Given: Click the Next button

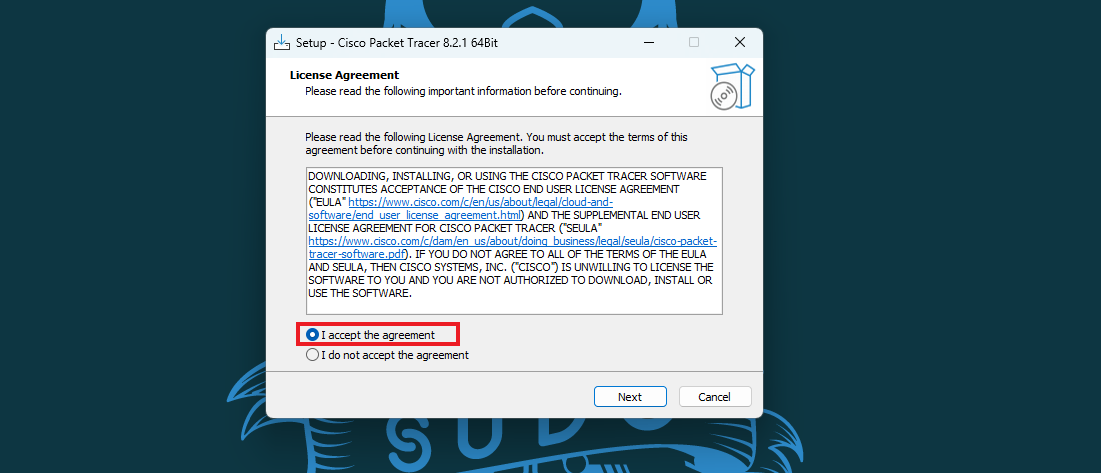Looking at the screenshot, I should tap(630, 397).
